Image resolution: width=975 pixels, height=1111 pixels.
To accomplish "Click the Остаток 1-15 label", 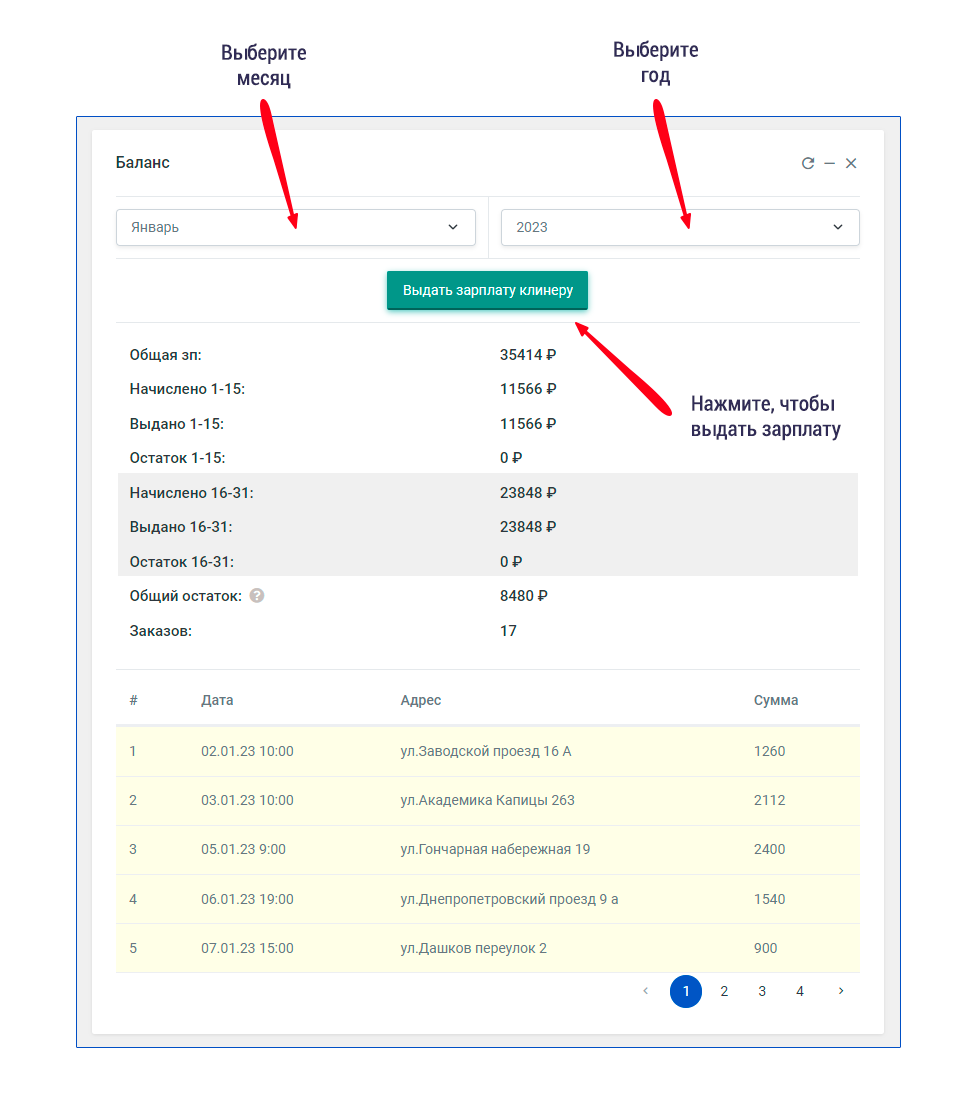I will tap(177, 458).
